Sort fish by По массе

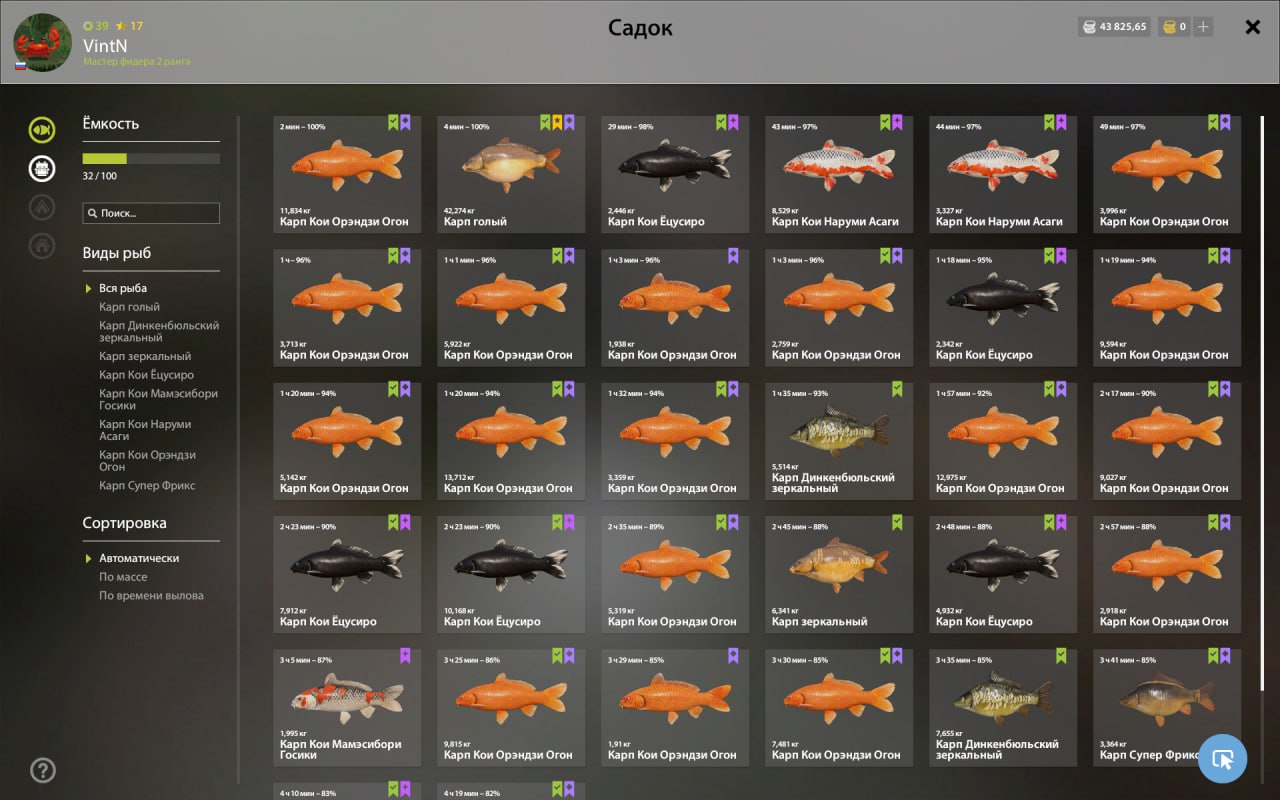click(123, 577)
